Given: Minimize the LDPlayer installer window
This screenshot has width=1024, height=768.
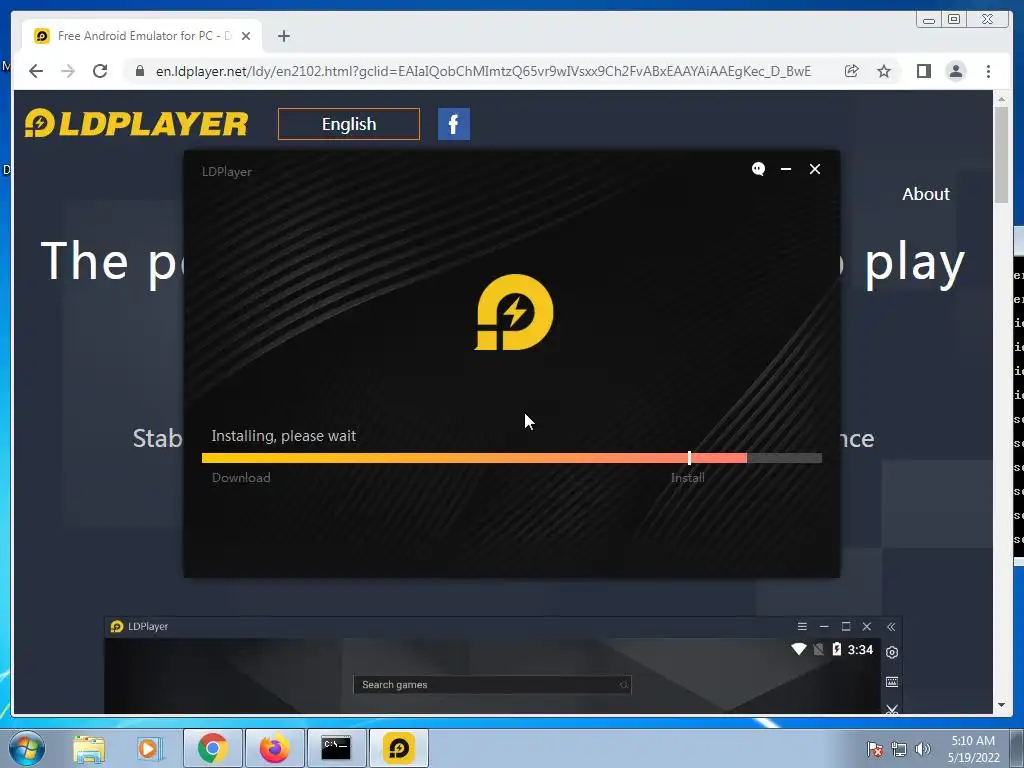Looking at the screenshot, I should coord(786,169).
